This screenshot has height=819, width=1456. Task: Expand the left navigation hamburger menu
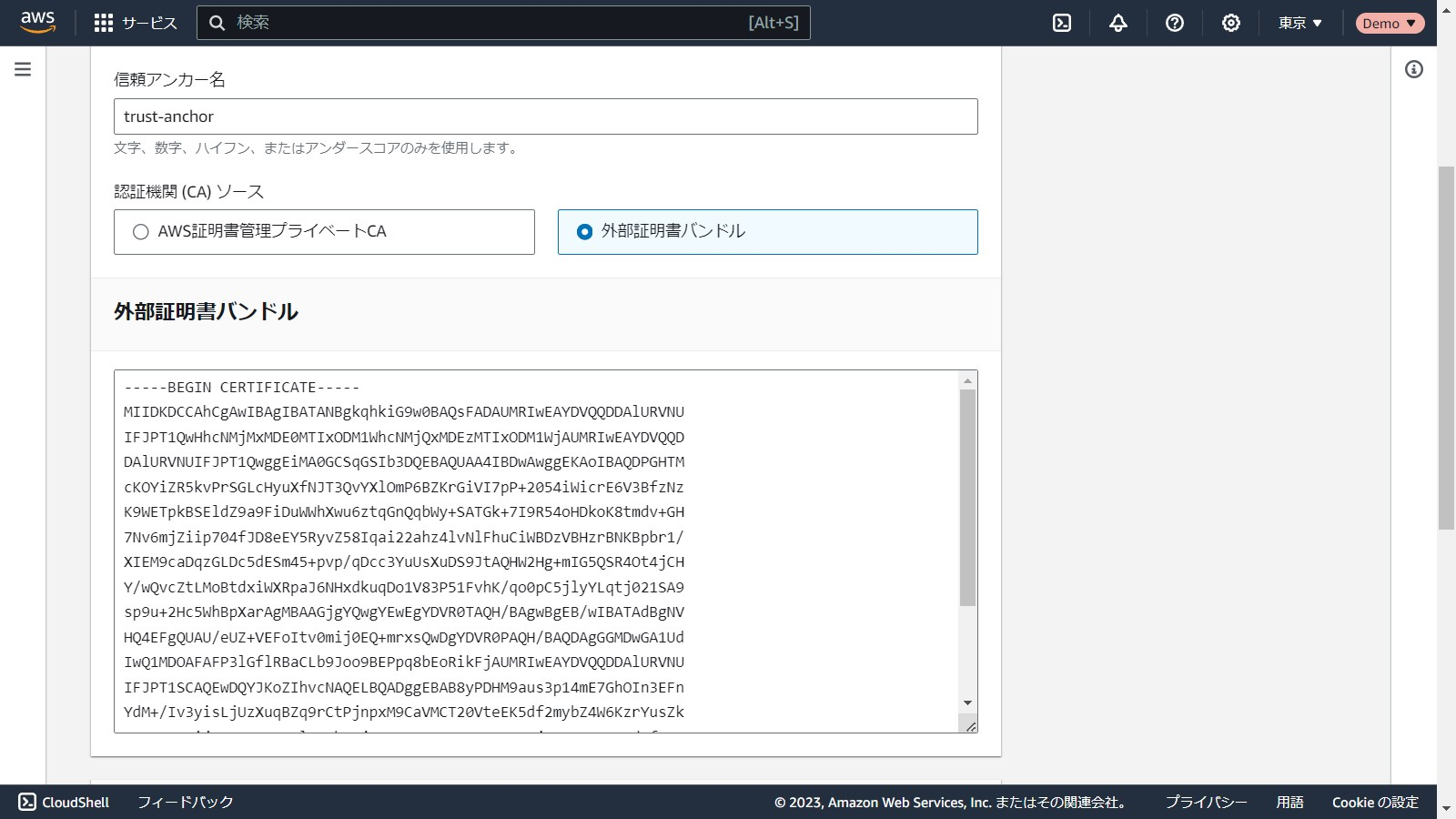coord(23,69)
